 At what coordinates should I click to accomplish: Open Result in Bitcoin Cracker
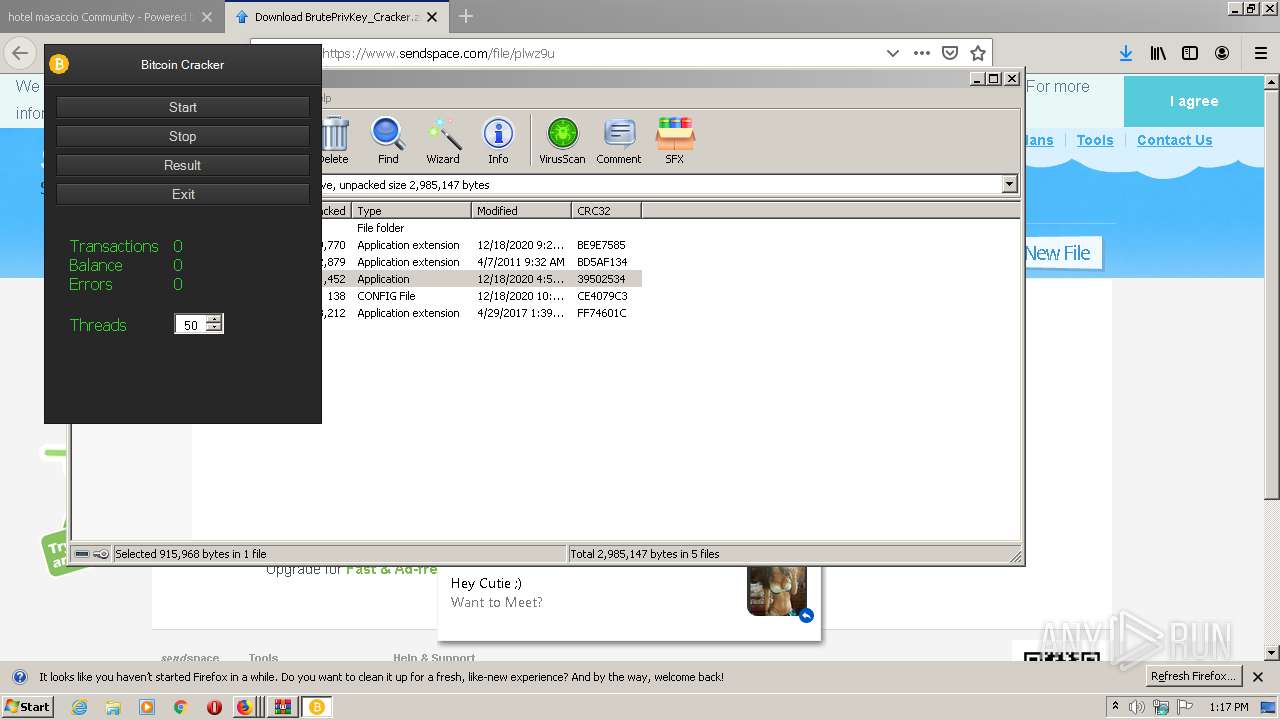tap(183, 165)
